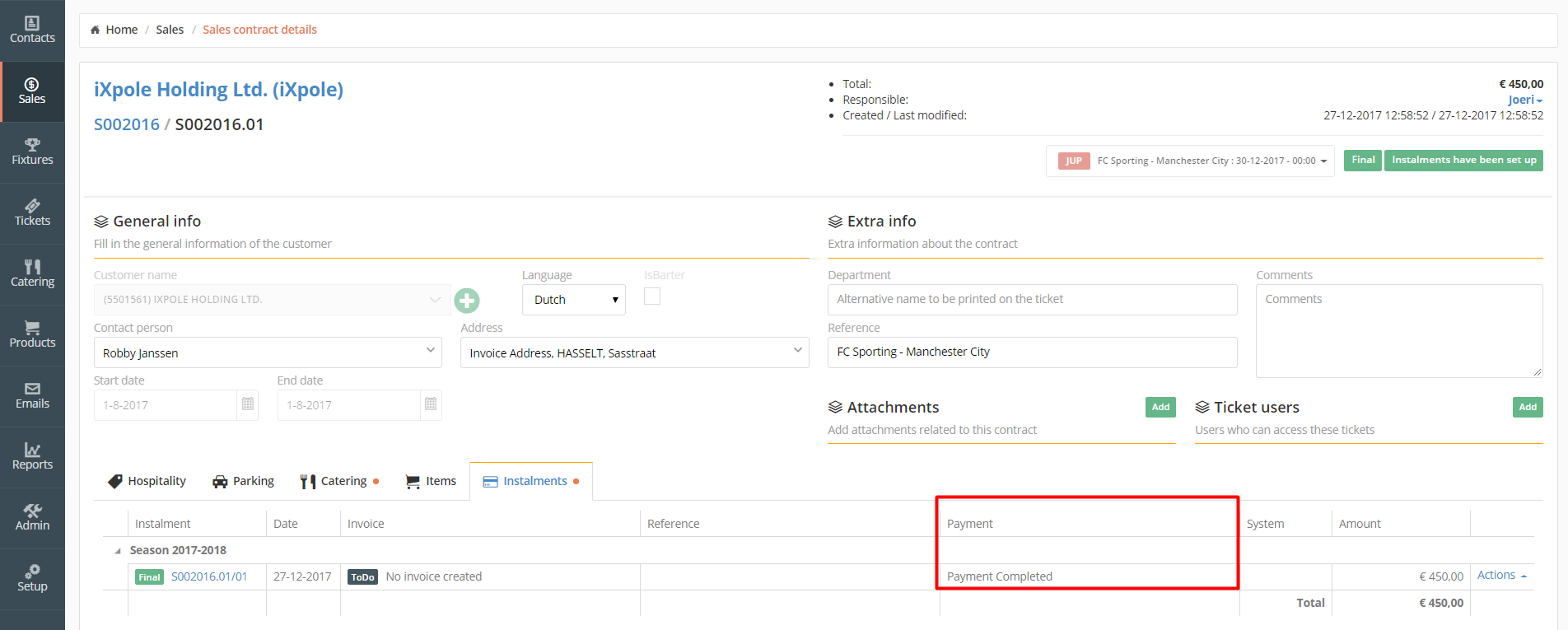Image resolution: width=1568 pixels, height=630 pixels.
Task: Click Instalments have been set up button
Action: tap(1464, 161)
